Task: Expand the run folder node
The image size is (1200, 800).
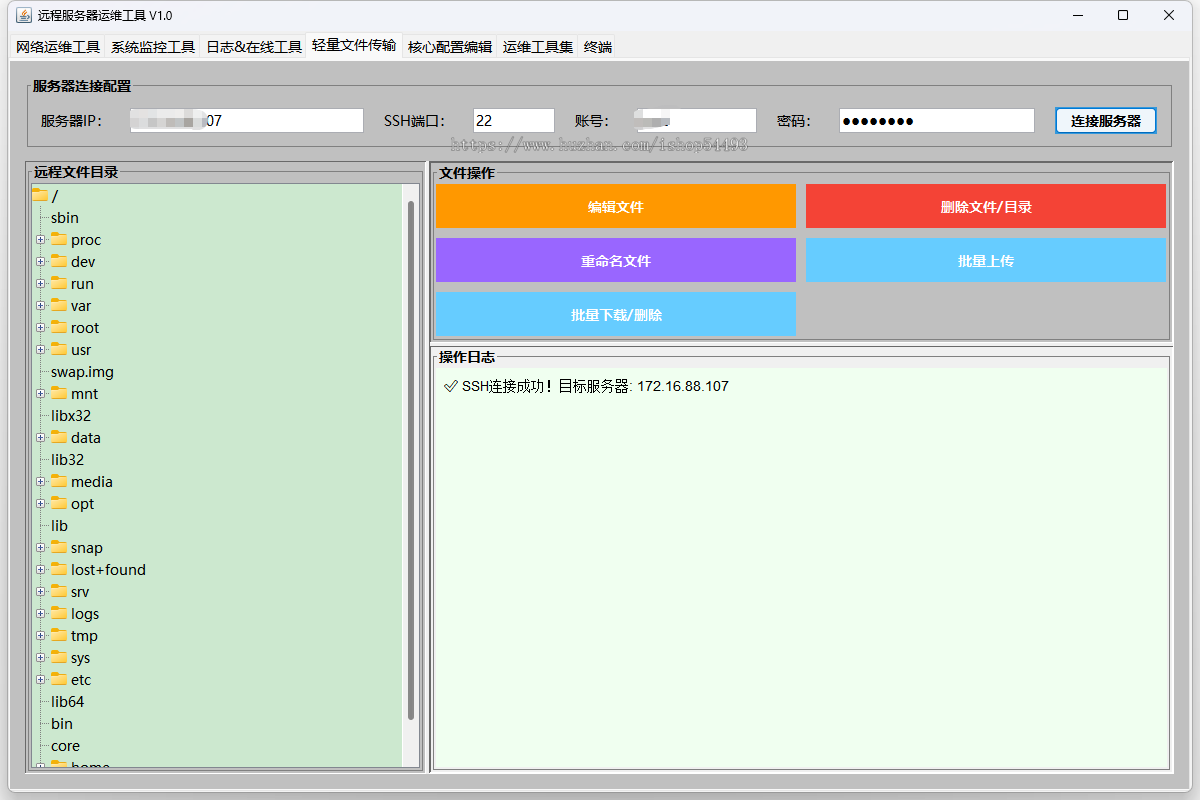Action: click(41, 284)
